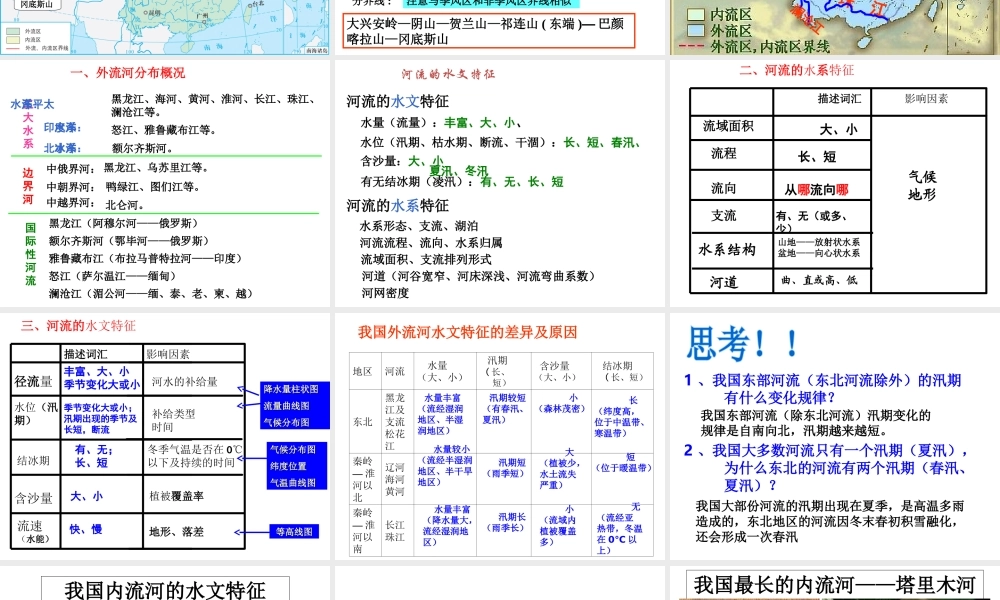1000x600 pixels.
Task: Select the slide 我国最长的内流河——塔里木河
Action: click(835, 583)
